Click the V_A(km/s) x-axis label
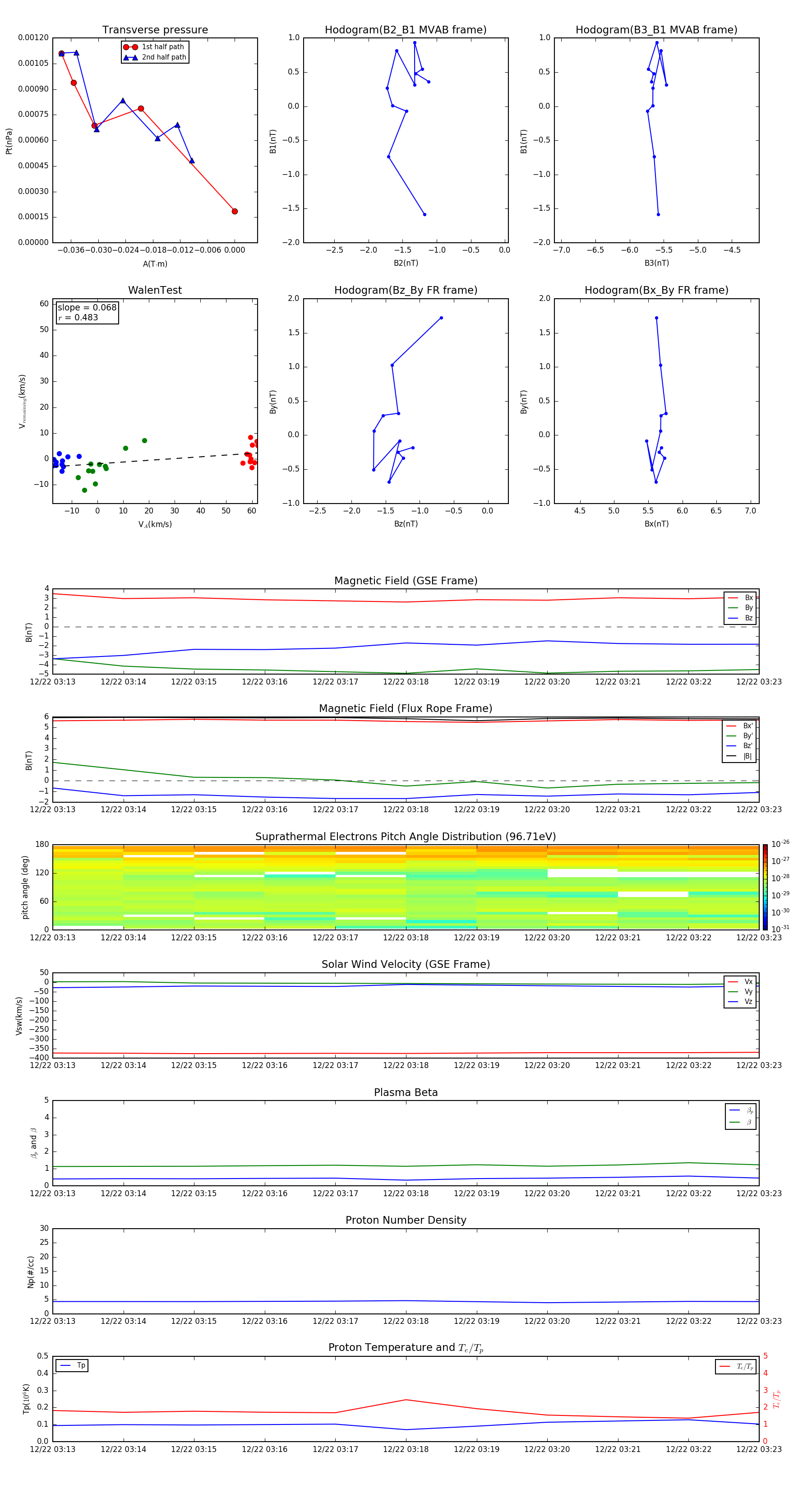 click(x=155, y=524)
